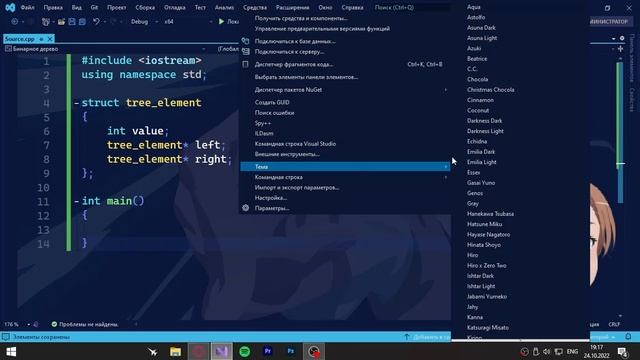Click the navigate backward toolbar icon

(15, 22)
